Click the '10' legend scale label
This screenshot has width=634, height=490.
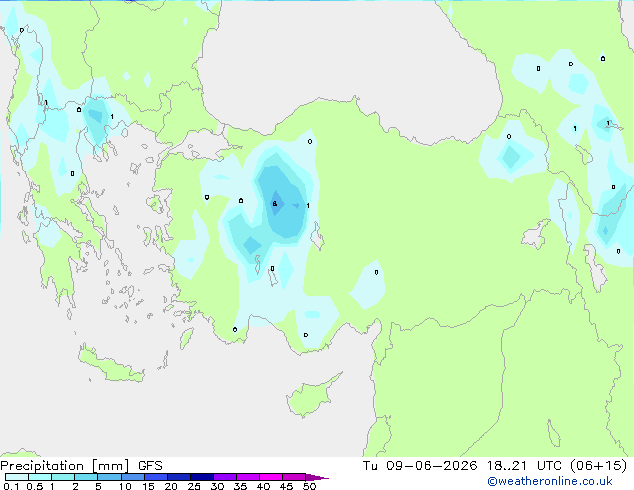(x=125, y=486)
